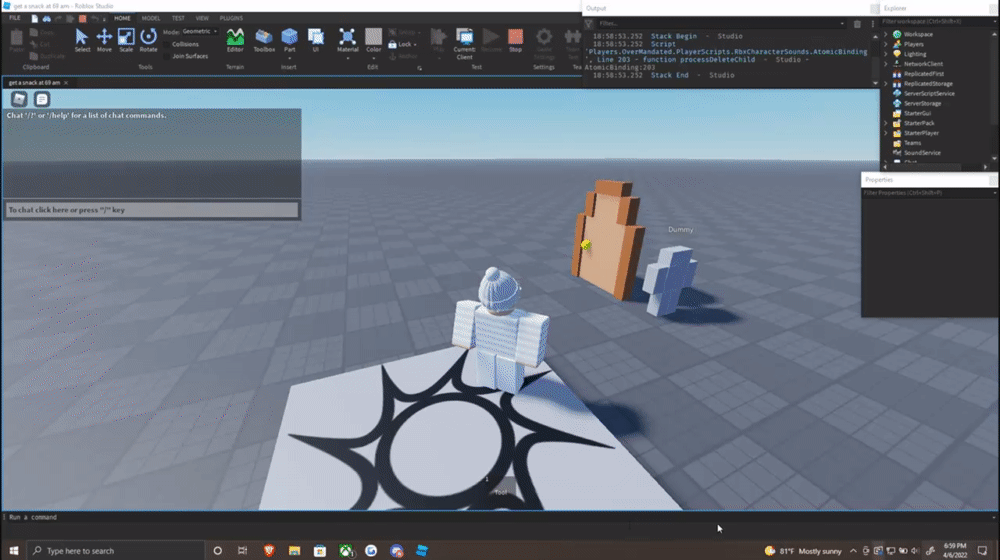This screenshot has height=560, width=1000.
Task: Open Windows Start menu
Action: 13,550
